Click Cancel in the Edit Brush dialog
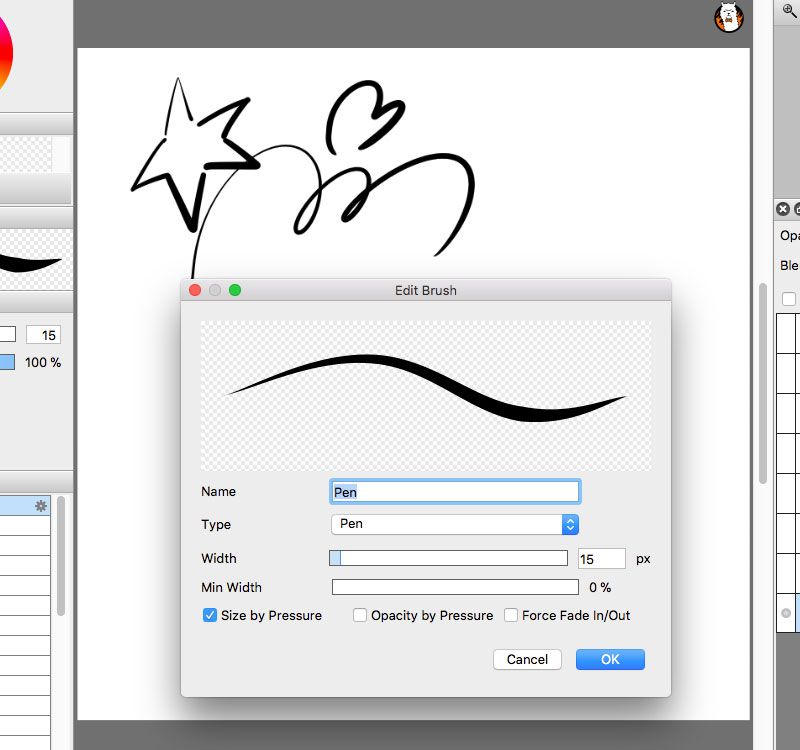Screen dimensions: 800x750 click(527, 659)
